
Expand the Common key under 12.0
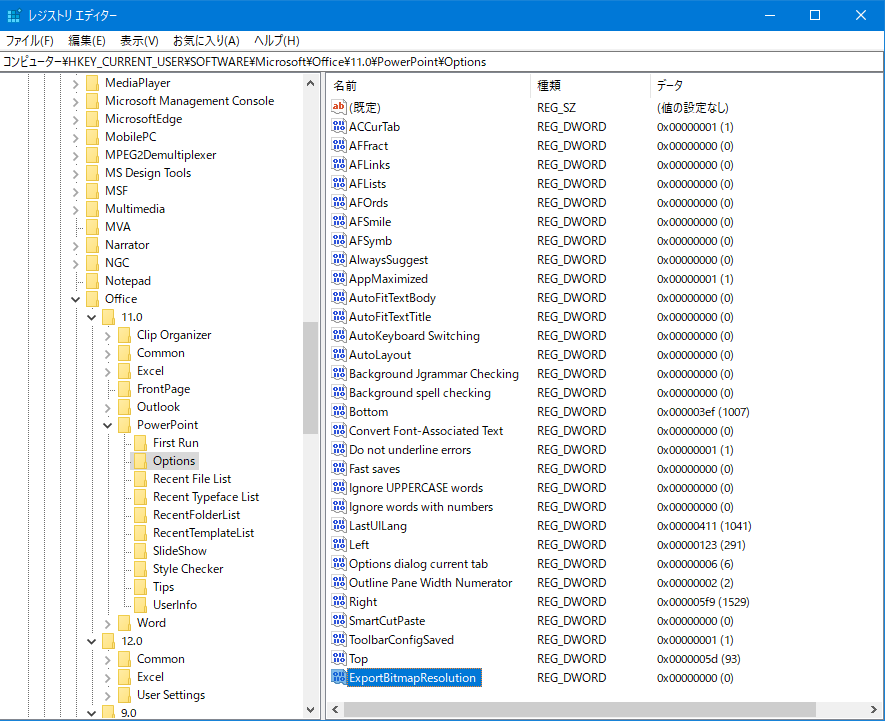coord(107,659)
